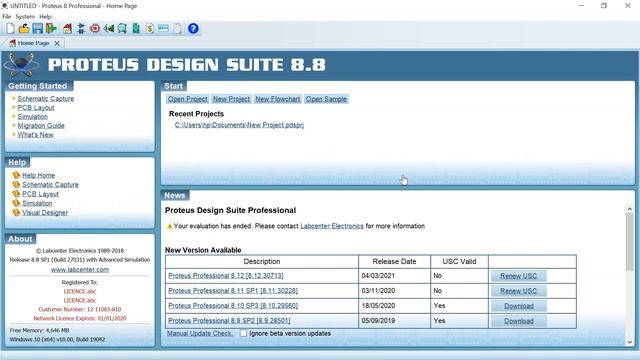Open recent New Project.pdsprj file
The image size is (640, 360).
click(239, 125)
